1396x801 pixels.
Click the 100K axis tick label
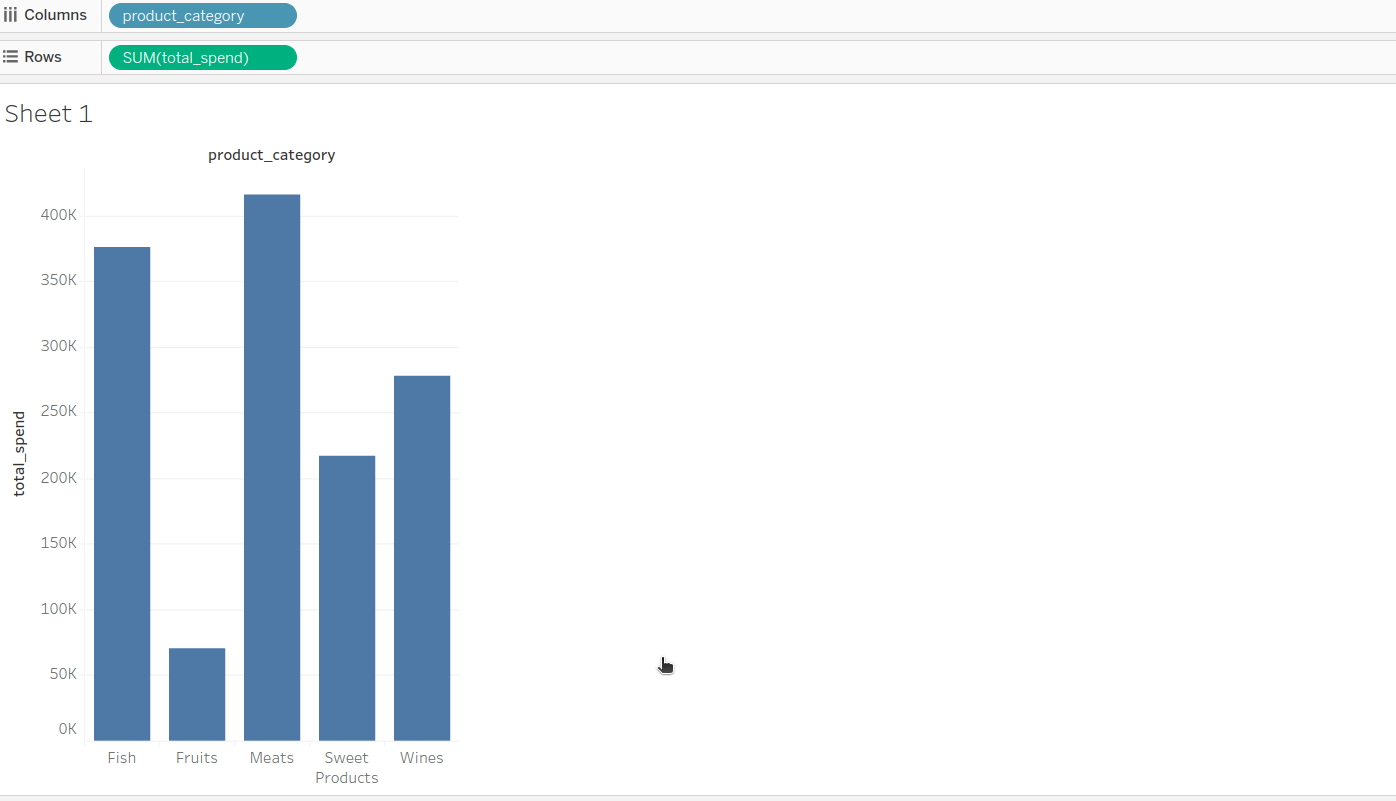59,608
